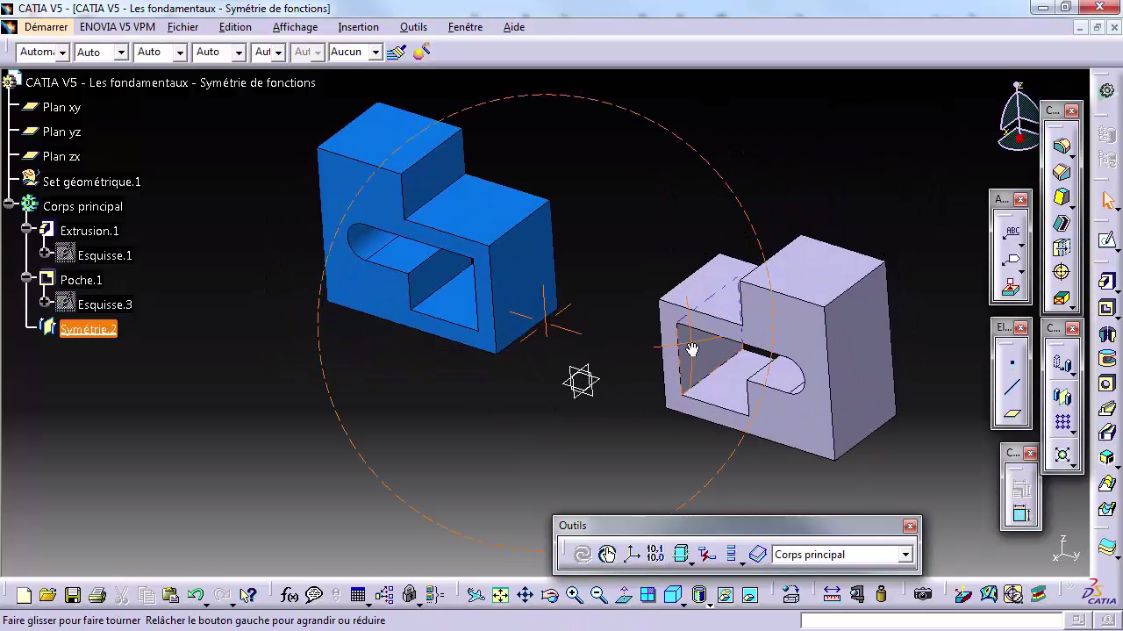Toggle the Hide/Show visibility mode
The width and height of the screenshot is (1123, 631).
tap(725, 594)
